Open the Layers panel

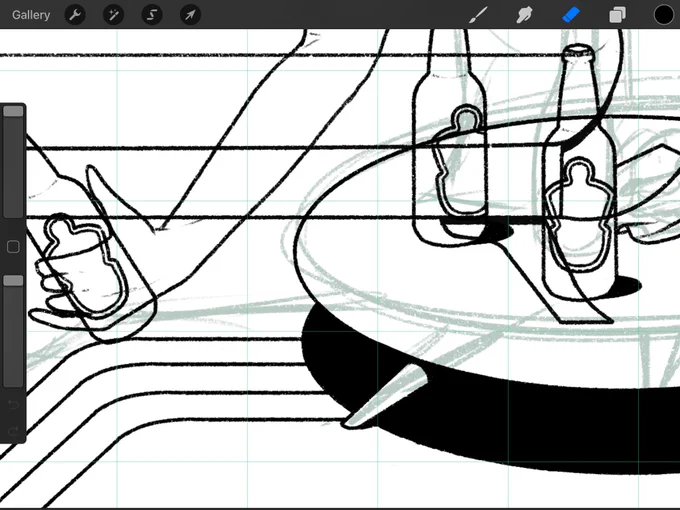click(618, 15)
